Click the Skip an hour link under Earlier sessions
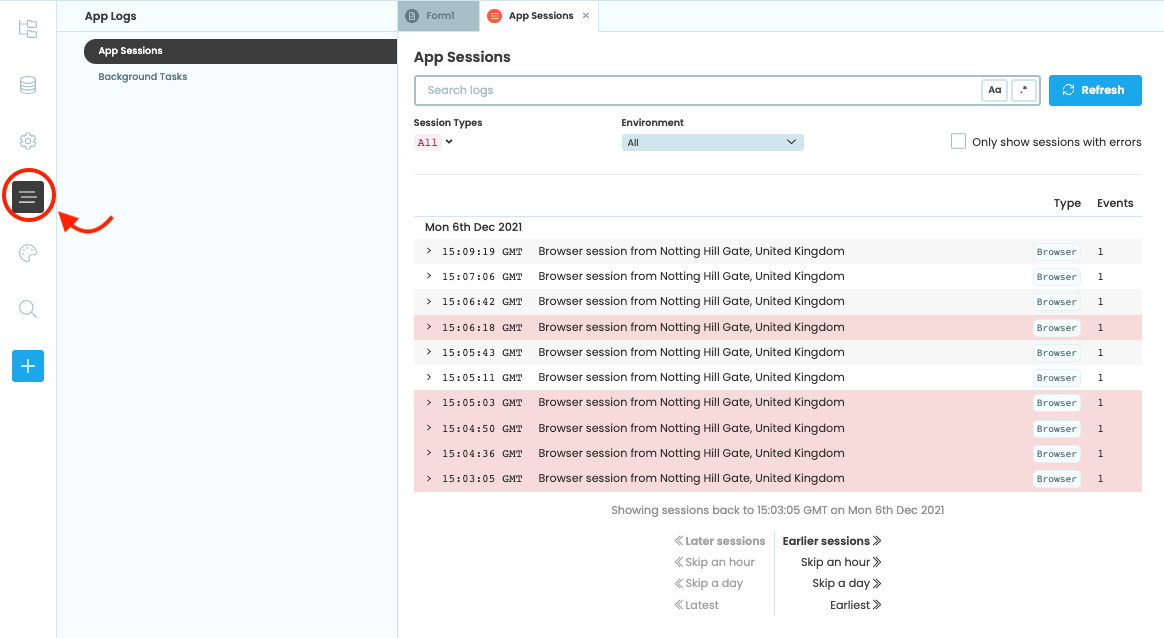The width and height of the screenshot is (1164, 638). (840, 561)
